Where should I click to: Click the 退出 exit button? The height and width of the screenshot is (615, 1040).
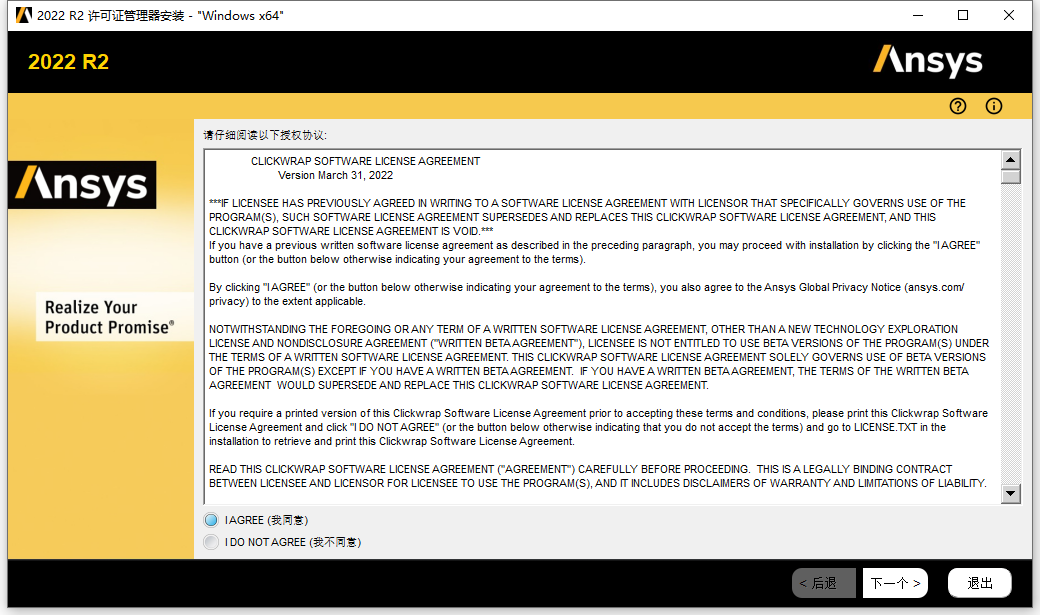[980, 583]
